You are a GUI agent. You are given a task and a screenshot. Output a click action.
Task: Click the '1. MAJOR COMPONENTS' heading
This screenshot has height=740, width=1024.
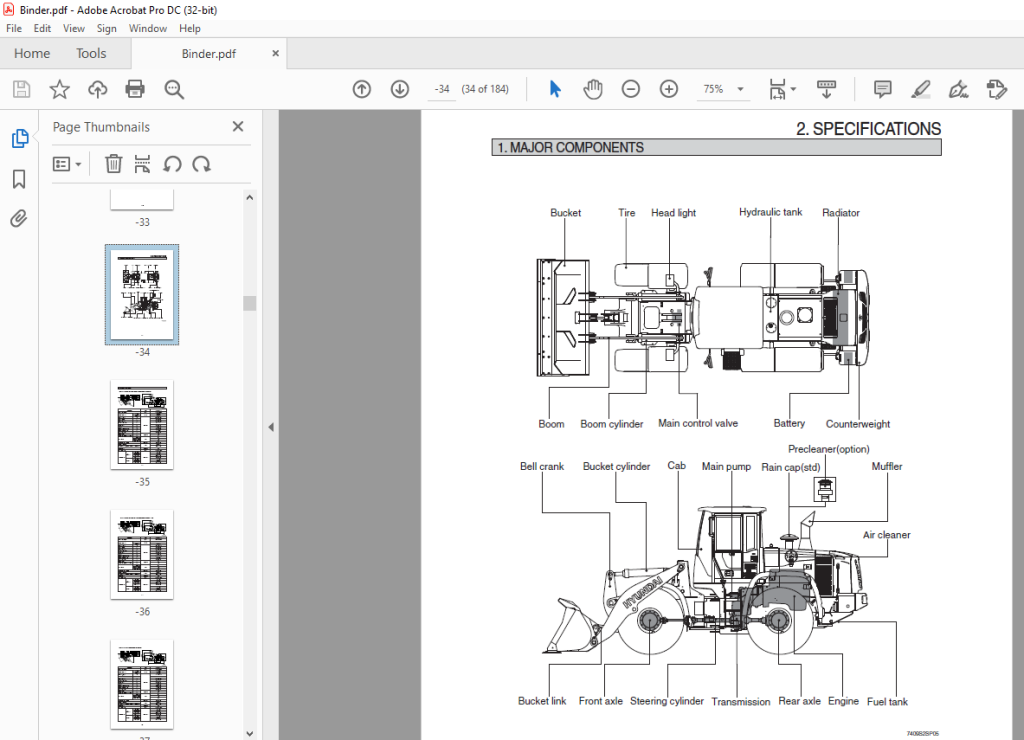[x=570, y=148]
